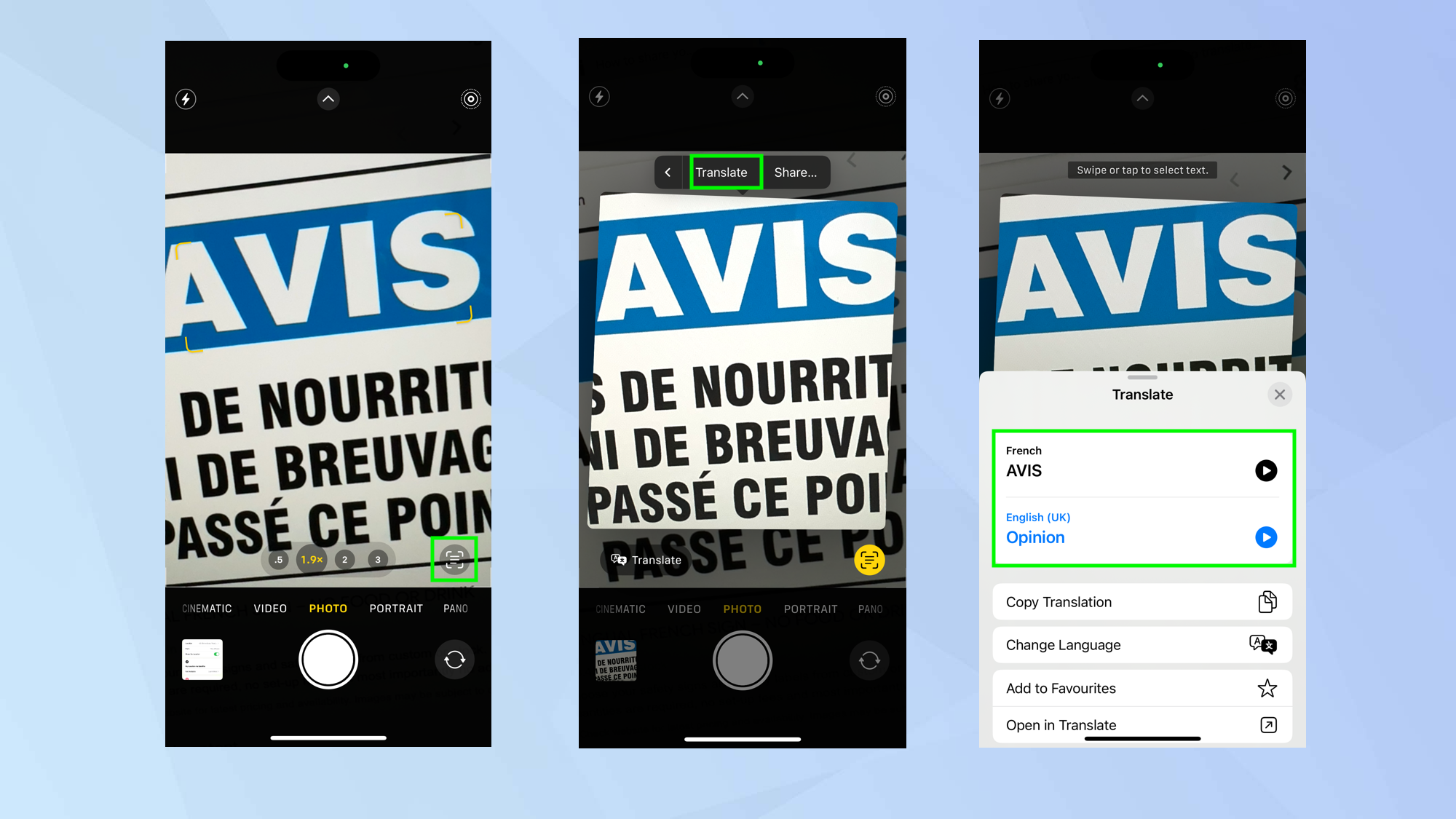Play English translation audio
The height and width of the screenshot is (819, 1456).
[1267, 537]
